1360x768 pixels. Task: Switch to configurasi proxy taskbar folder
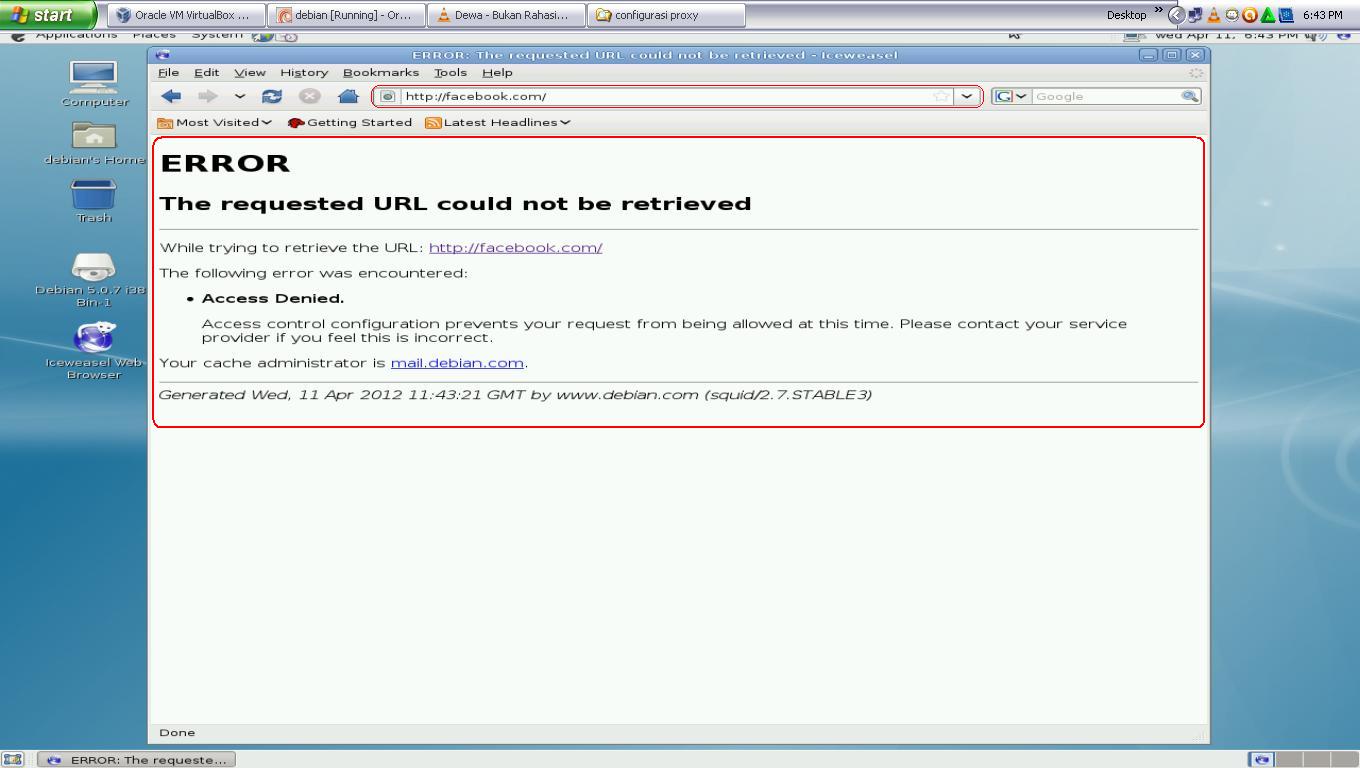tap(667, 15)
